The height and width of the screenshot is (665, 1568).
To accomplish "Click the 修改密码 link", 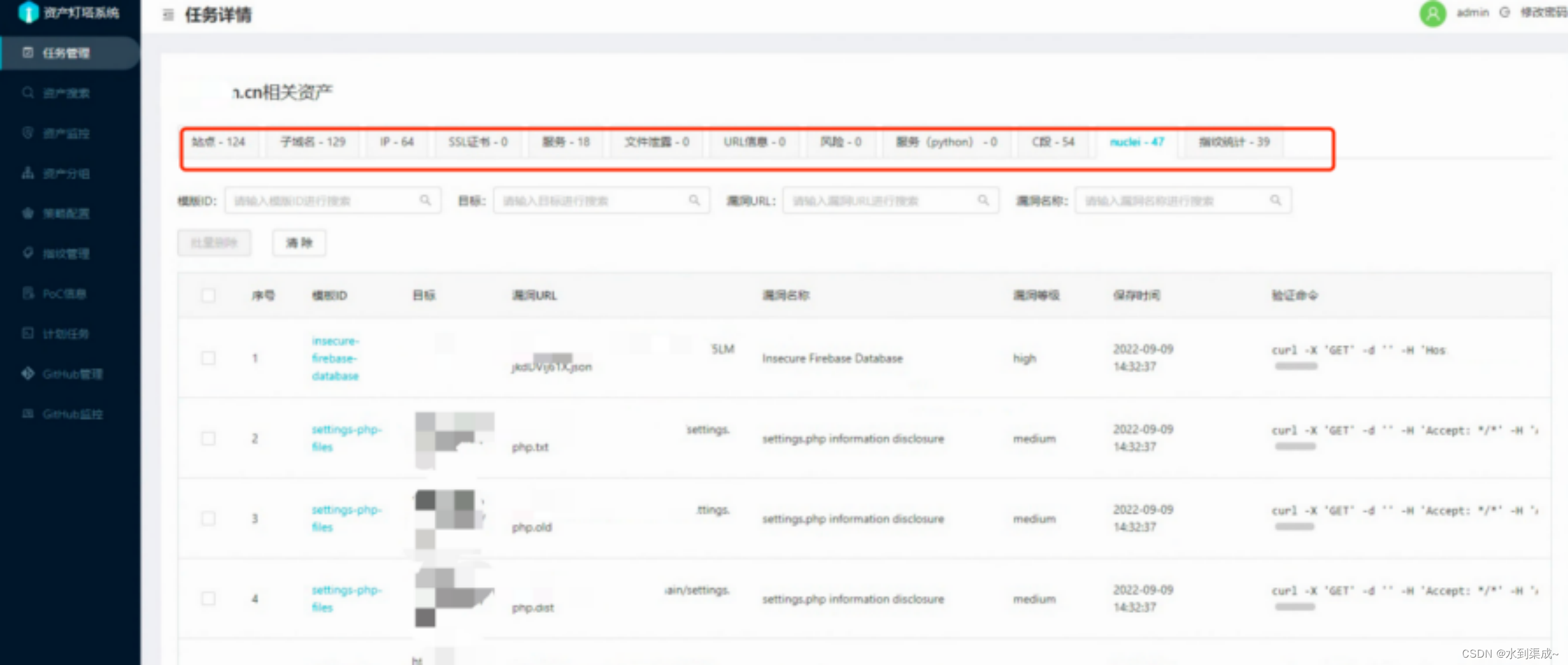I will 1543,12.
